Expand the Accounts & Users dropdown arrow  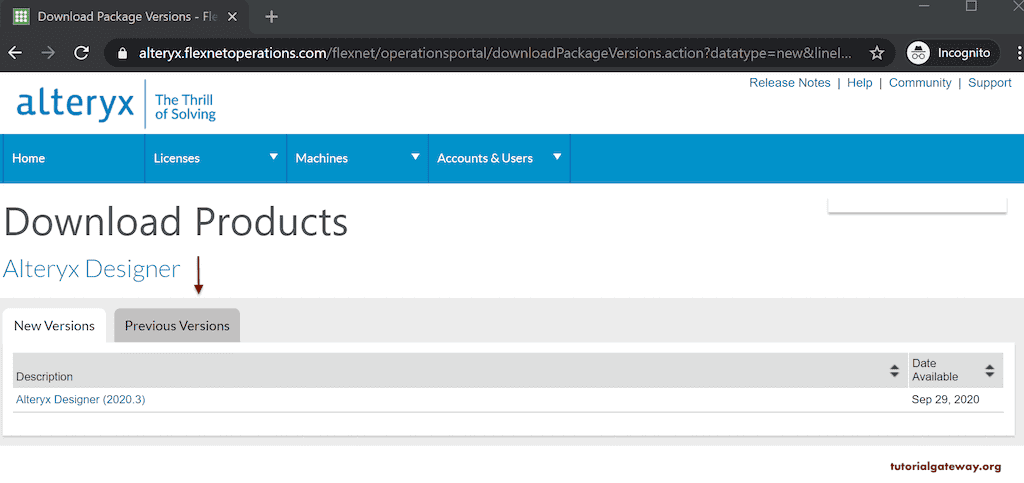pos(557,157)
